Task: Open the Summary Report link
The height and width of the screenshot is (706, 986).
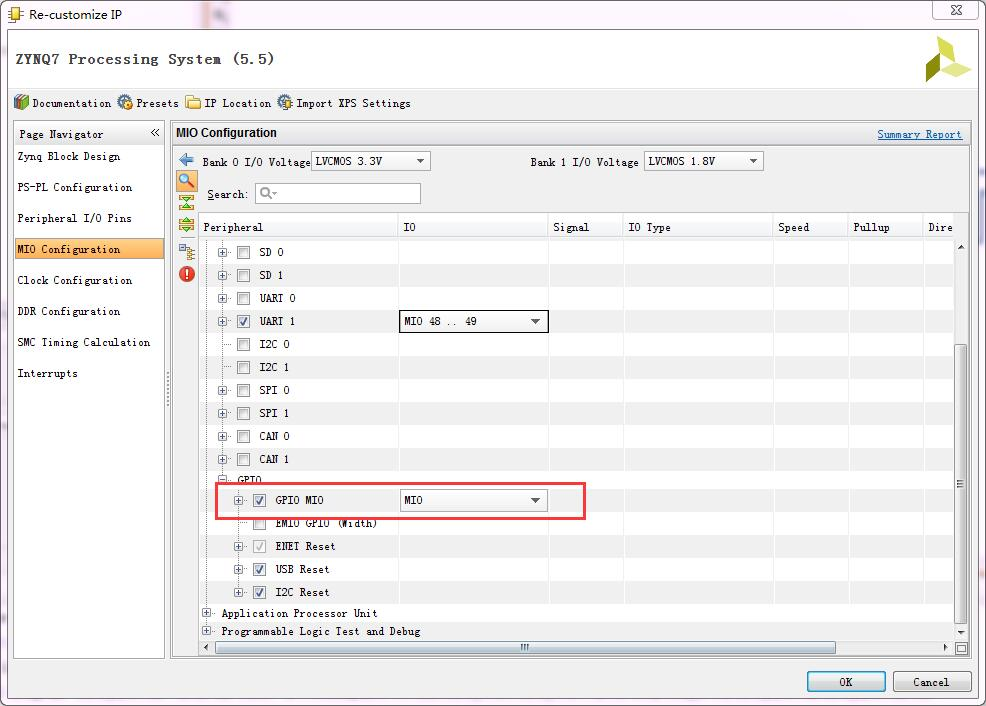Action: [x=919, y=134]
